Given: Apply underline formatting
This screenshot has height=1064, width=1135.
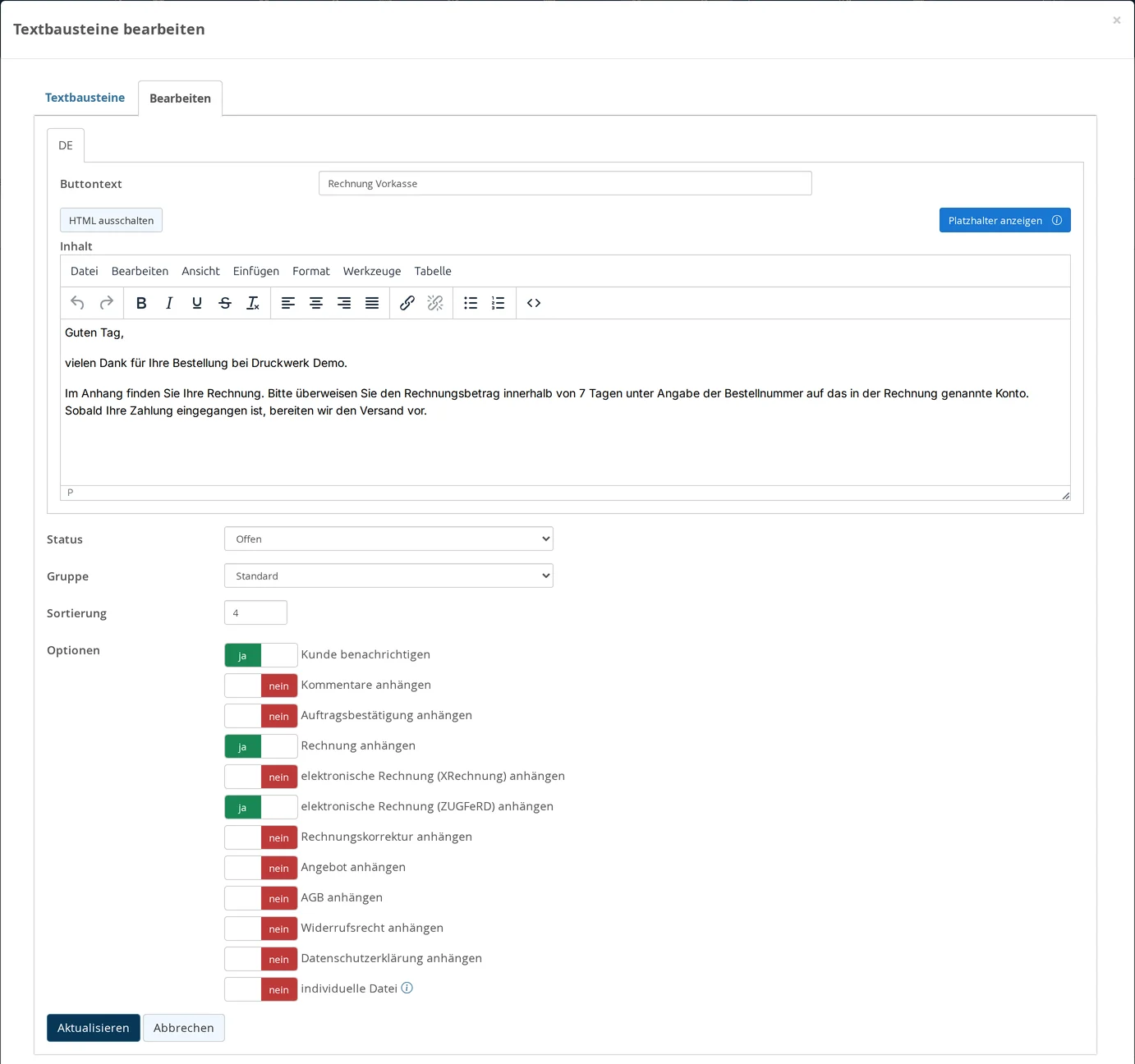Looking at the screenshot, I should pos(197,303).
